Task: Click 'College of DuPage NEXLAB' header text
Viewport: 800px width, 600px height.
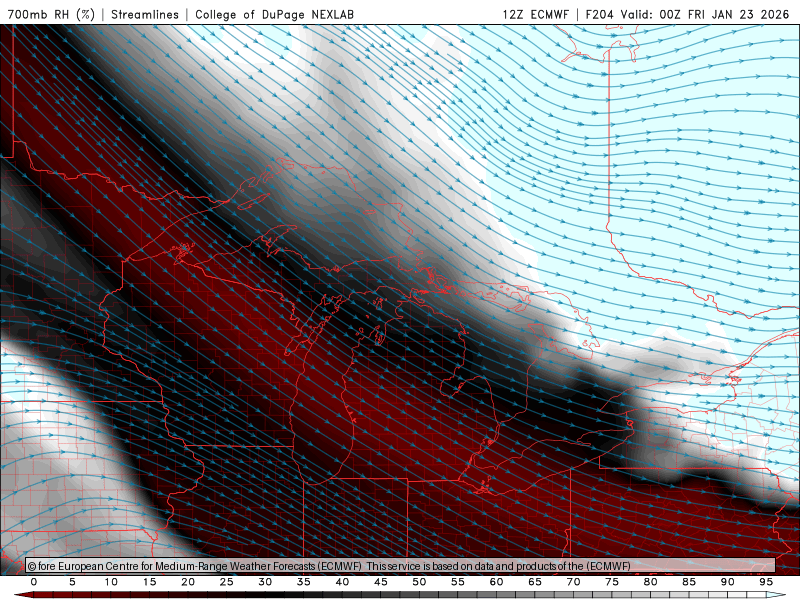Action: pyautogui.click(x=274, y=14)
